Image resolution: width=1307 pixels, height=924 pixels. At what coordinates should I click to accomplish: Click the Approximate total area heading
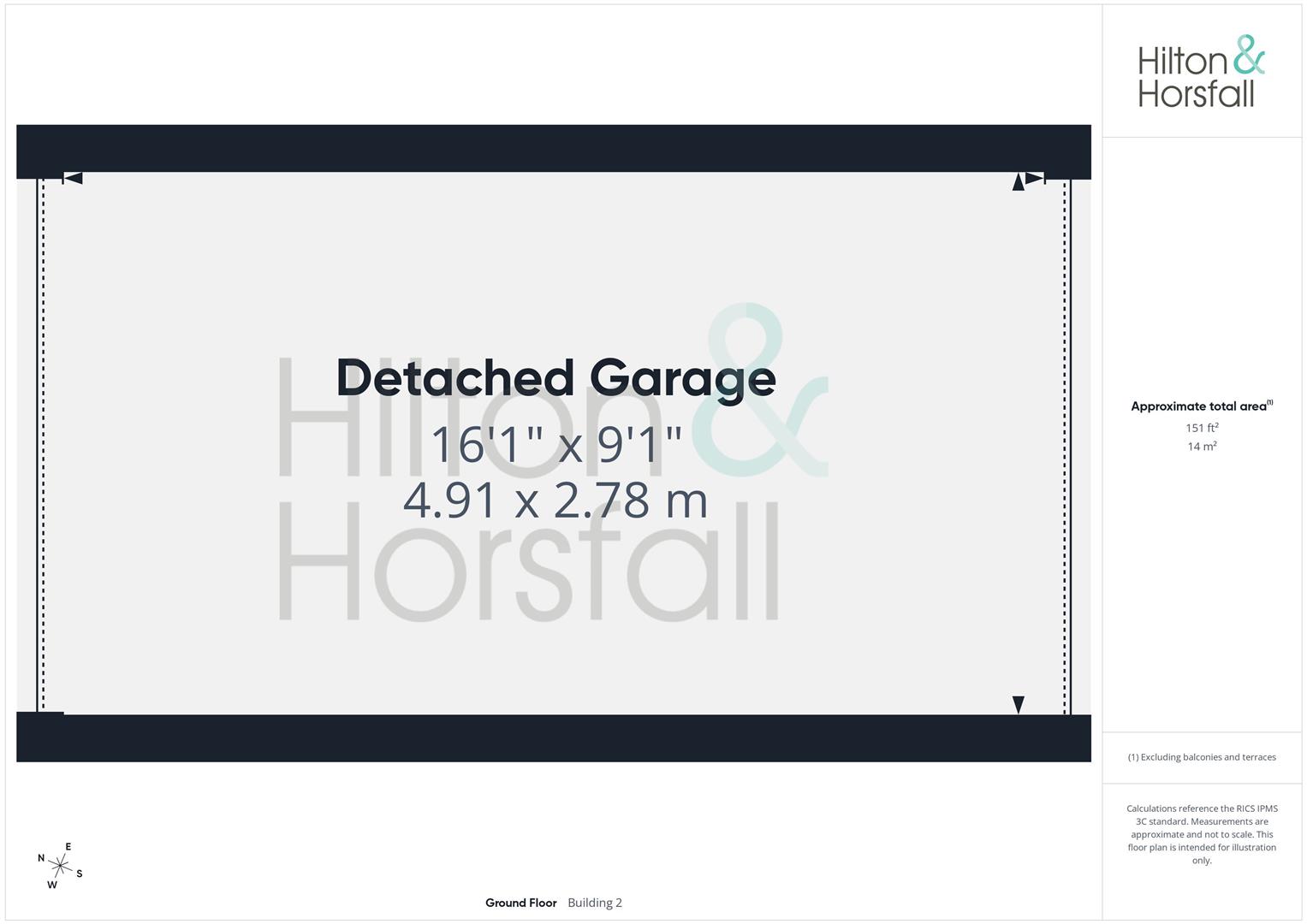coord(1201,406)
